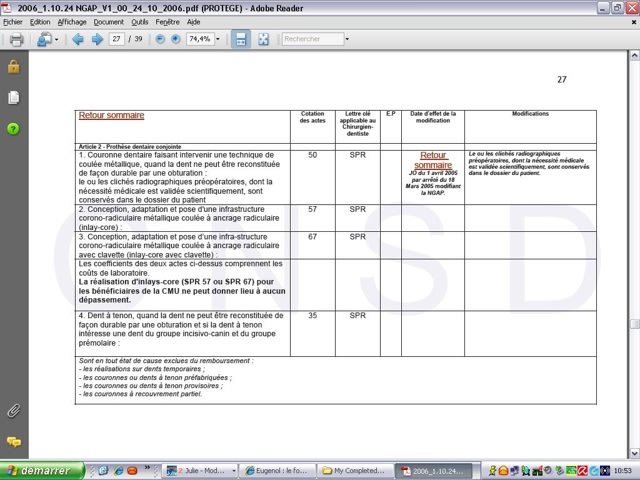Click the green help question mark icon
This screenshot has height=480, width=640.
coord(13,129)
